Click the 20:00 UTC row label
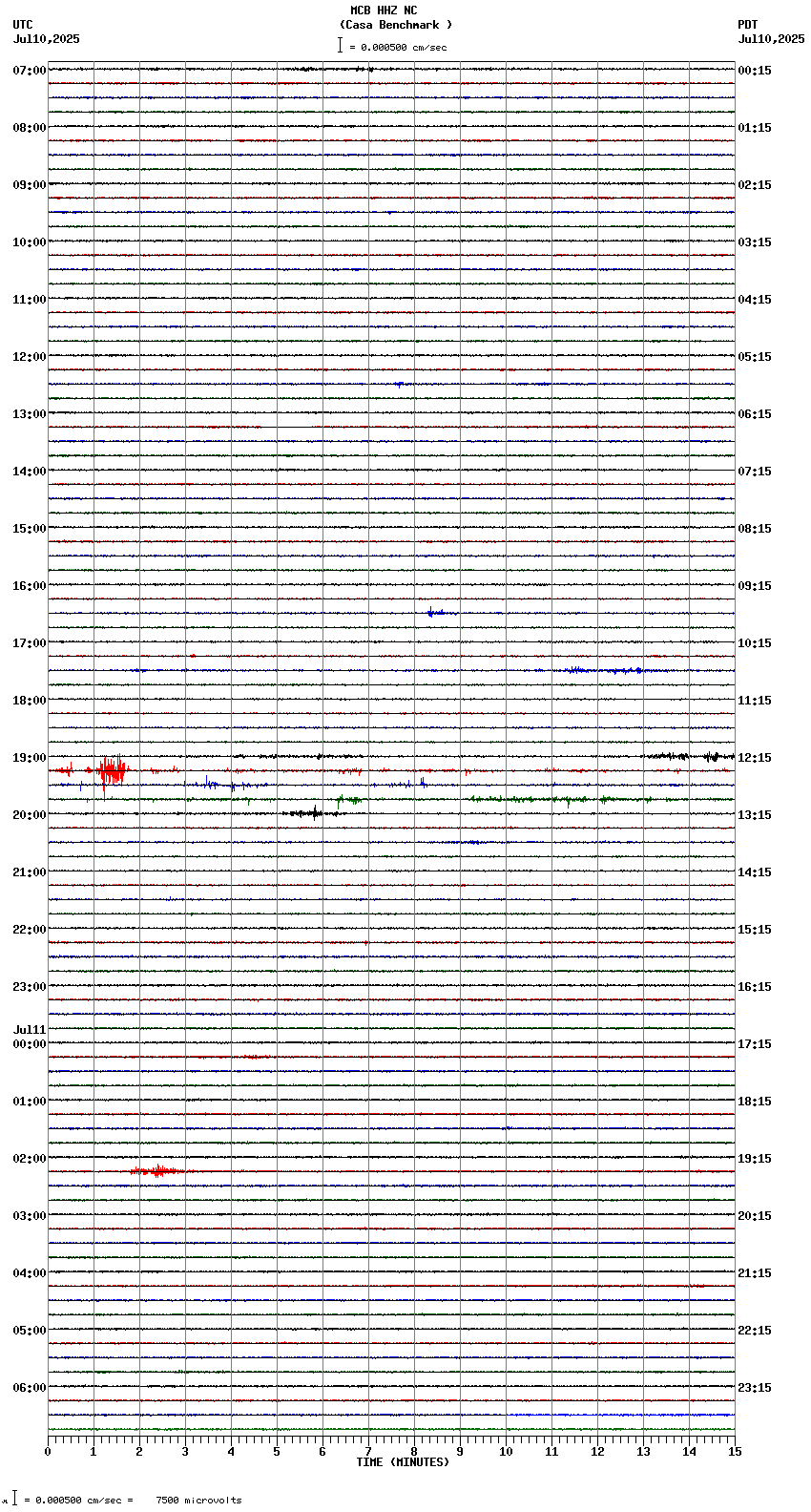The image size is (811, 1512). point(30,815)
